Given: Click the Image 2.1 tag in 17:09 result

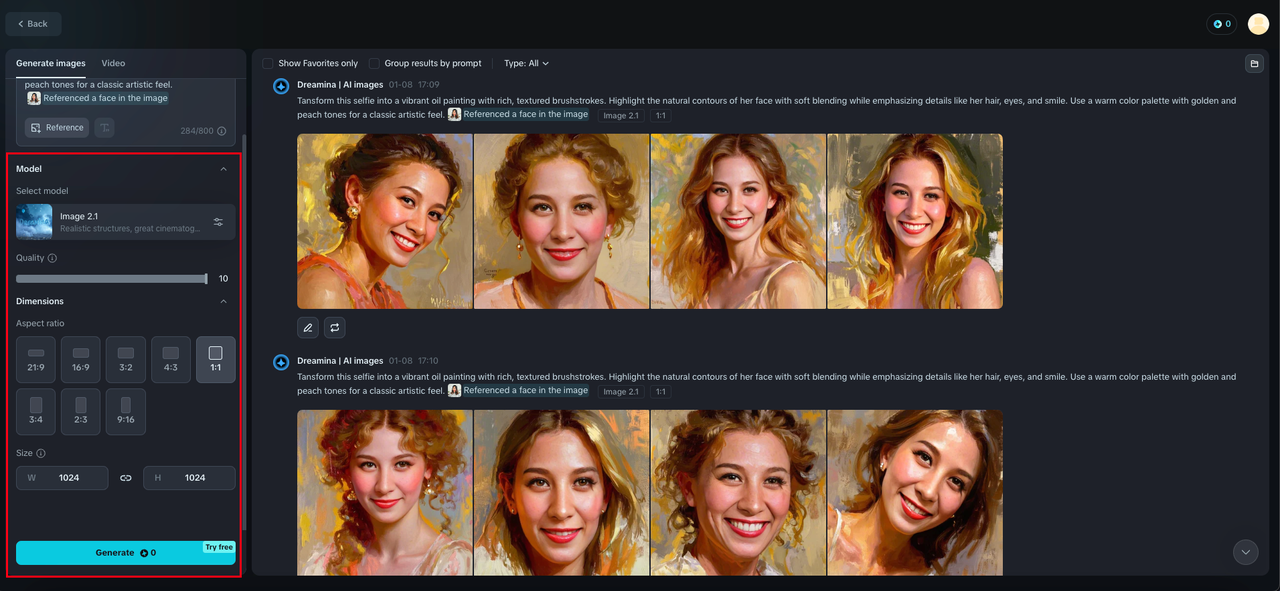Looking at the screenshot, I should pyautogui.click(x=621, y=115).
